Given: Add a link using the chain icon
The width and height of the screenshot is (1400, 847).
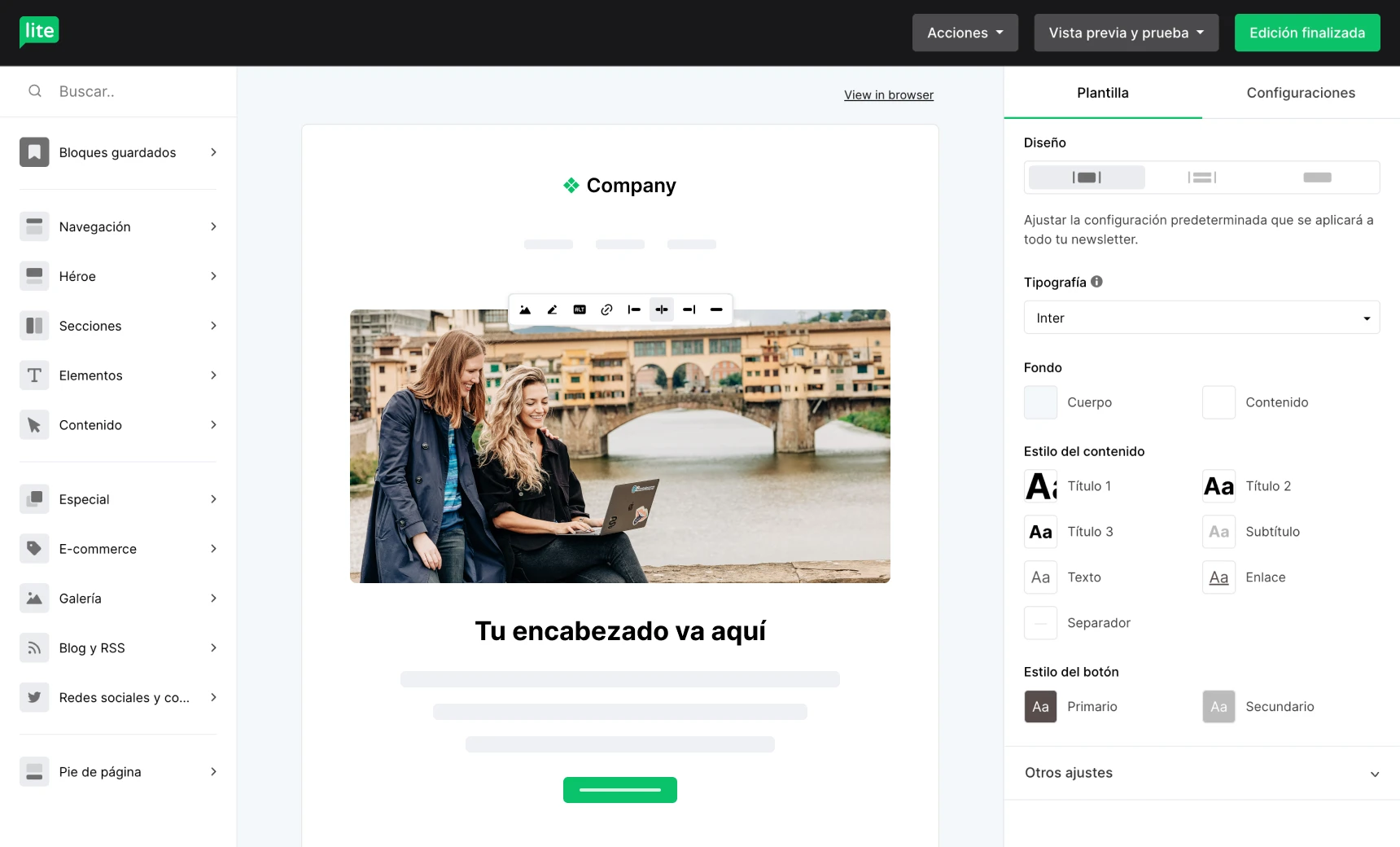Looking at the screenshot, I should [606, 309].
